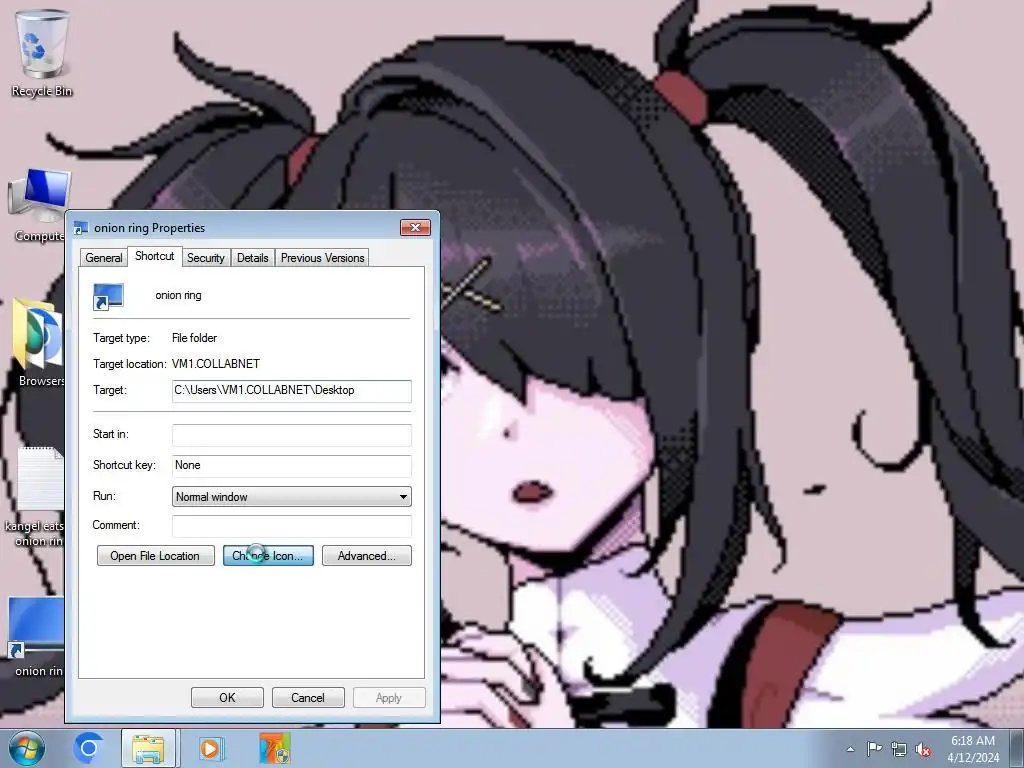Image resolution: width=1024 pixels, height=768 pixels.
Task: Click the shielded colorful app taskbar icon
Action: [x=274, y=748]
